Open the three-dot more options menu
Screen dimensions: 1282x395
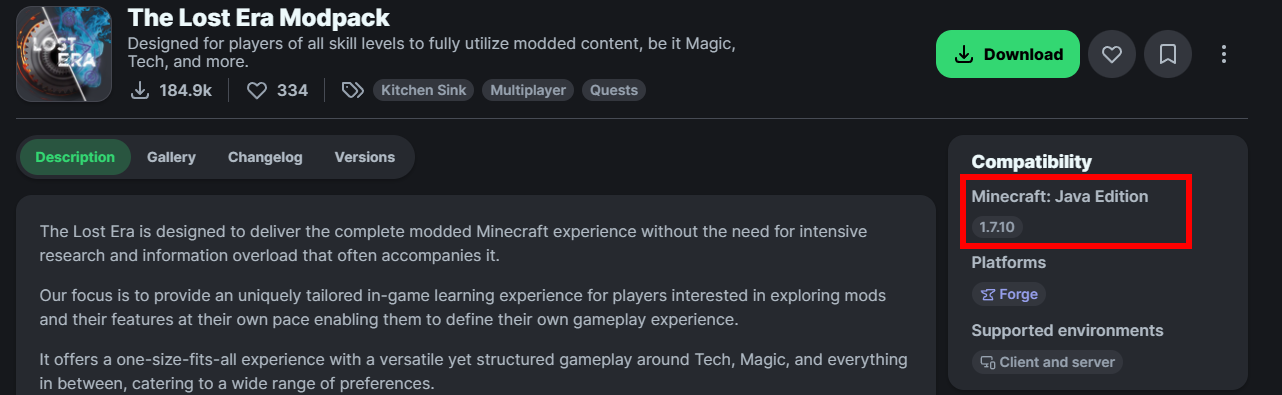click(x=1224, y=54)
